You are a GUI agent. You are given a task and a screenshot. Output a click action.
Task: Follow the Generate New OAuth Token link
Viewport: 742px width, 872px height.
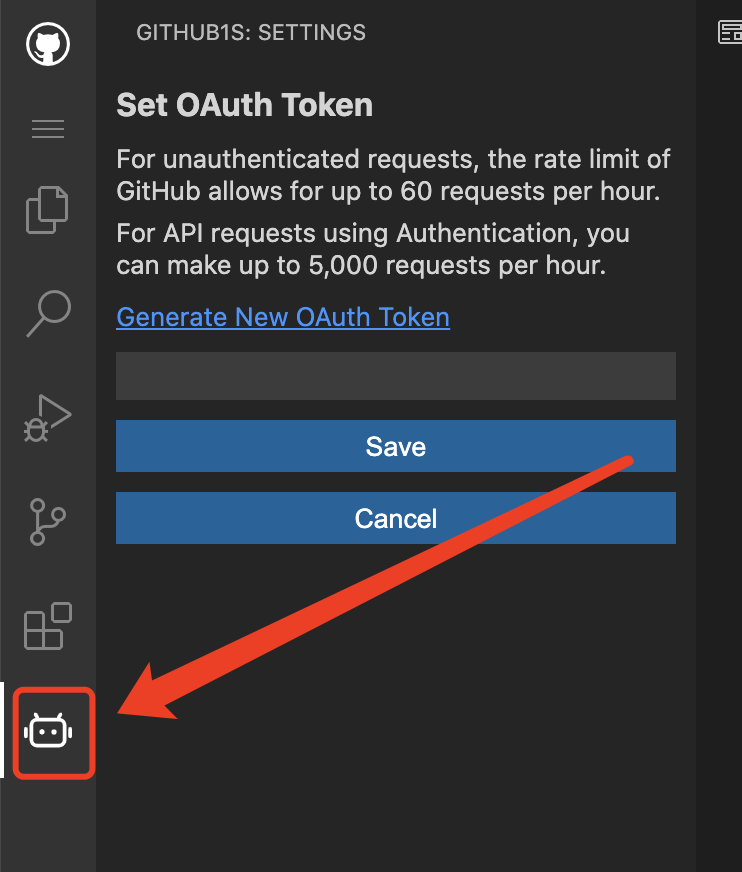(283, 317)
